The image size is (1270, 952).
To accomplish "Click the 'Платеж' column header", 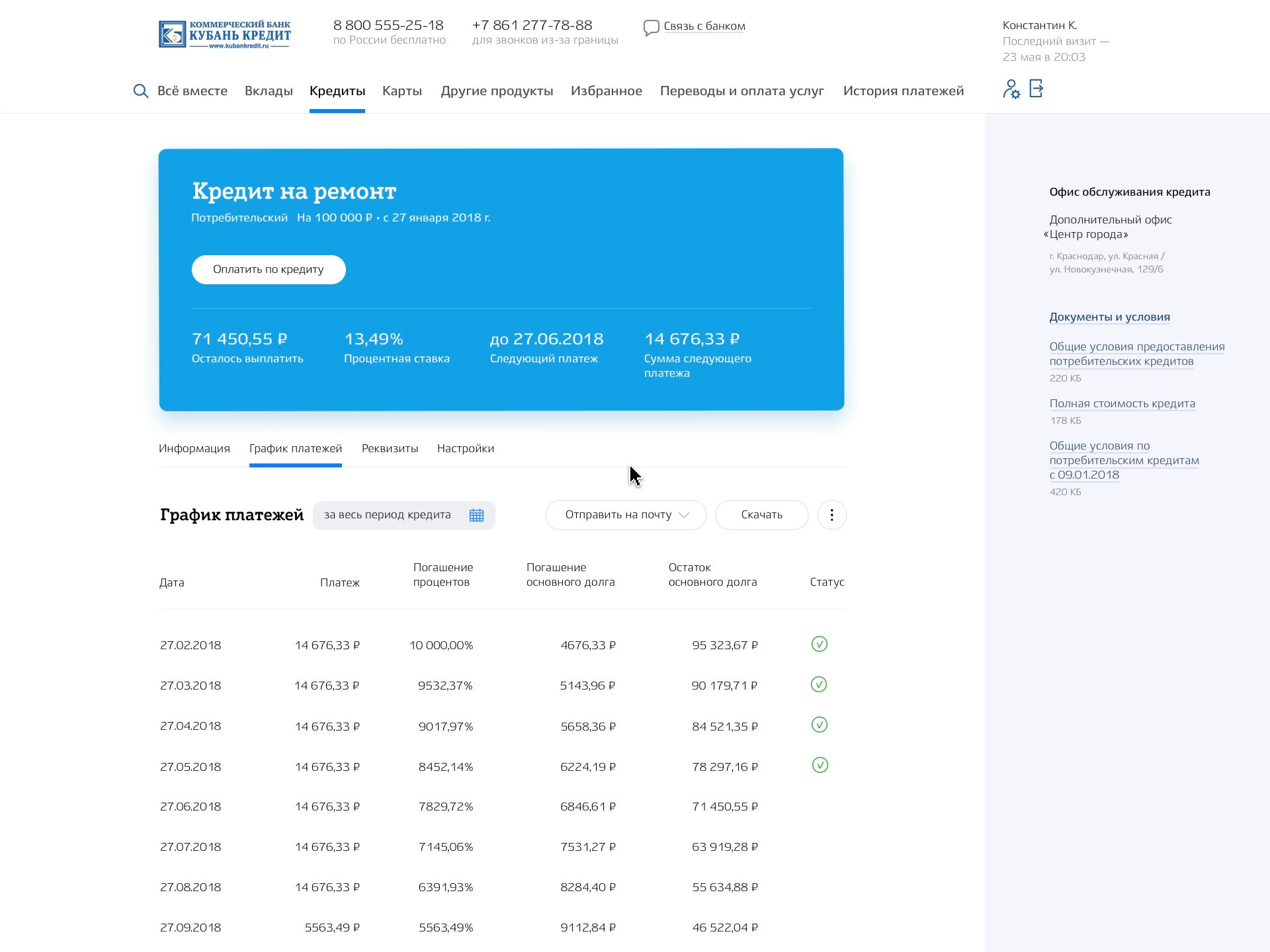I will [x=340, y=582].
